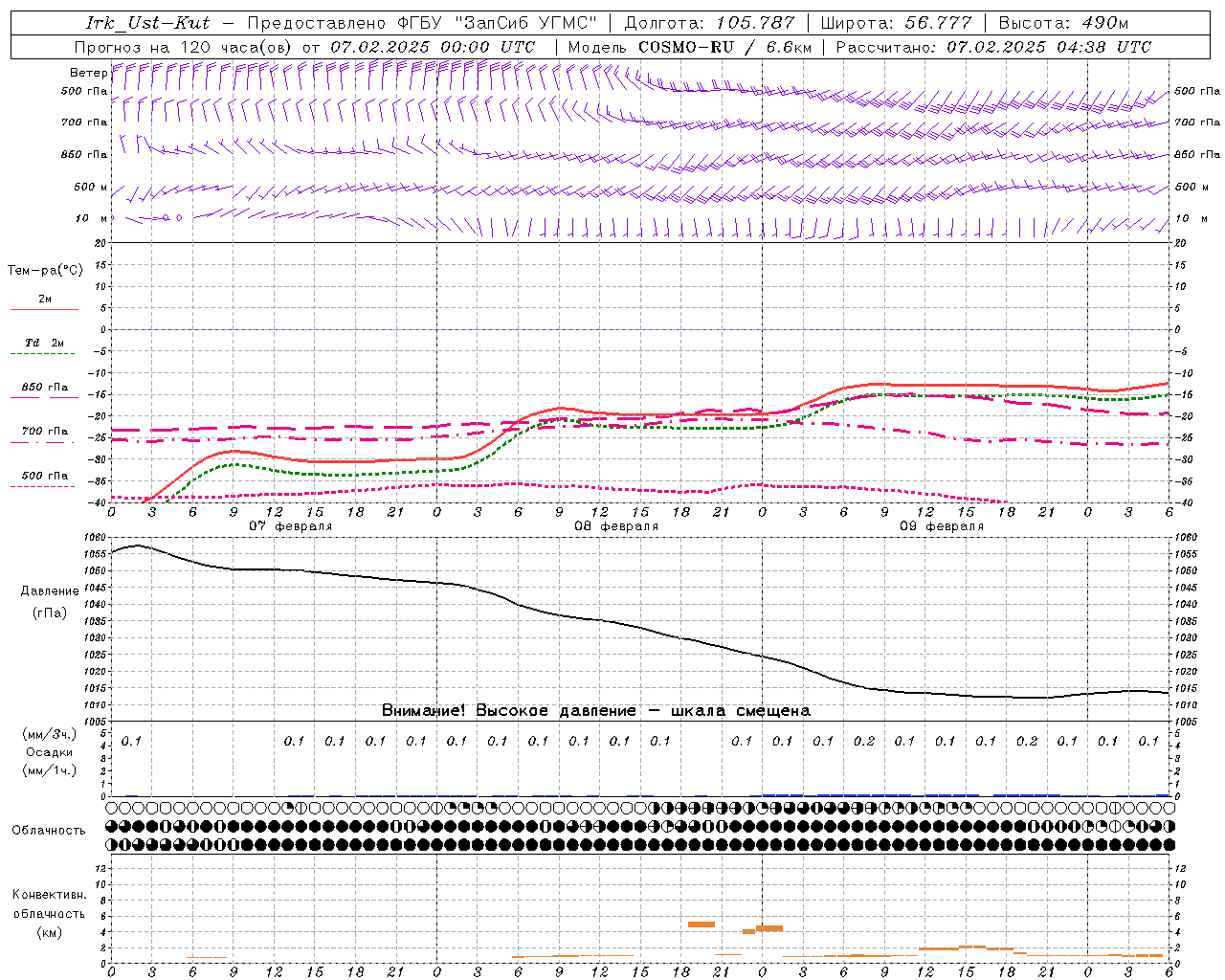Click the pink dash-dot line under "700 гПа" legend

44,443
